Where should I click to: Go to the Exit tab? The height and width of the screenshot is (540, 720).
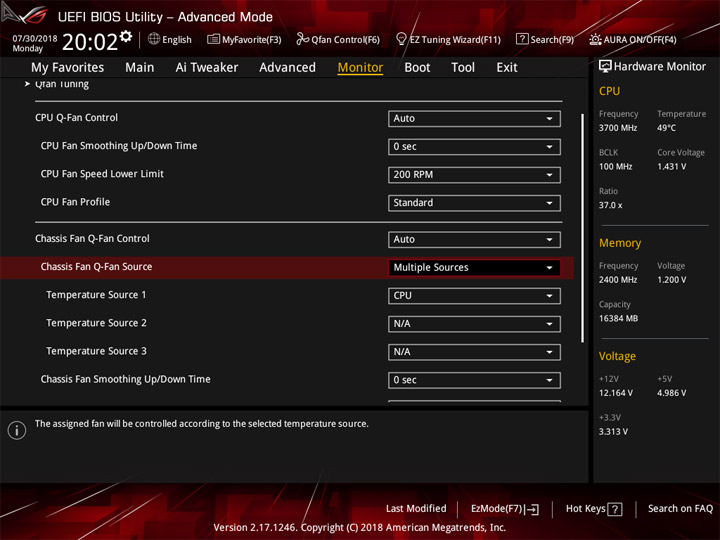(507, 68)
